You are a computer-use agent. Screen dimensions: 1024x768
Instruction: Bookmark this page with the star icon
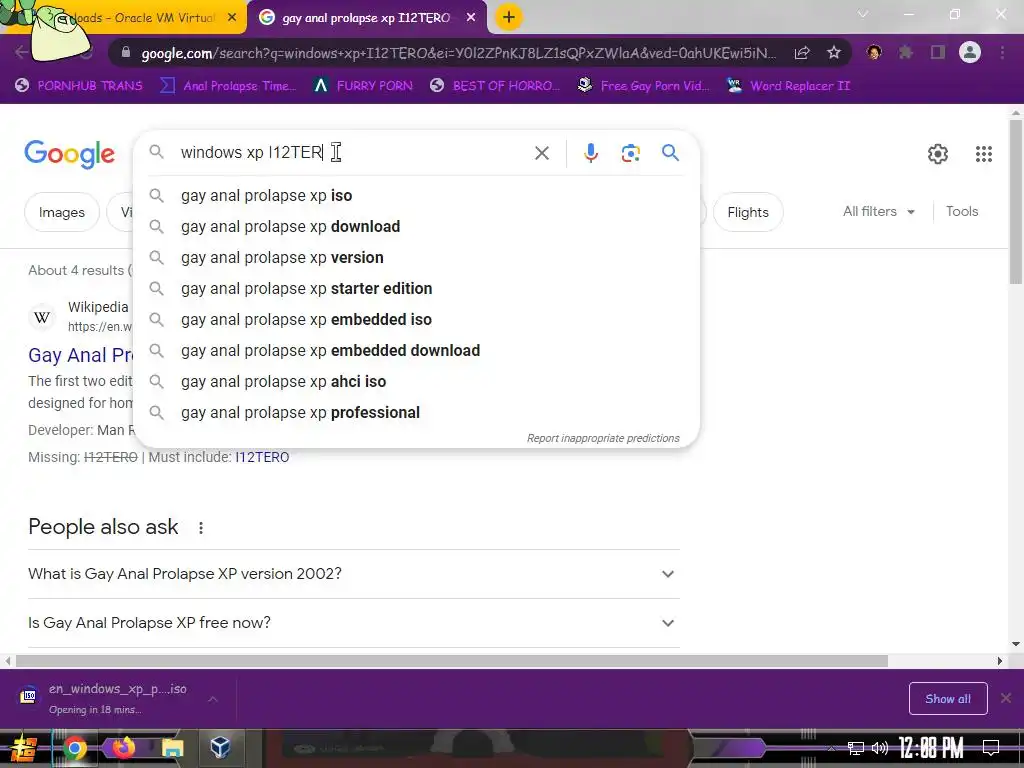click(833, 53)
